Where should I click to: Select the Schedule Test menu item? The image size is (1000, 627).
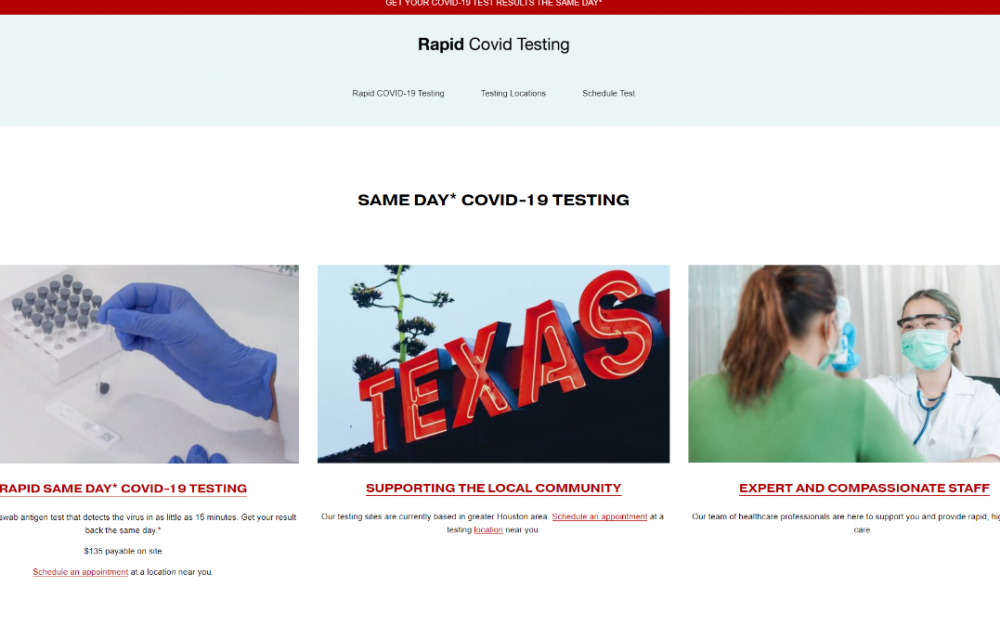tap(608, 93)
